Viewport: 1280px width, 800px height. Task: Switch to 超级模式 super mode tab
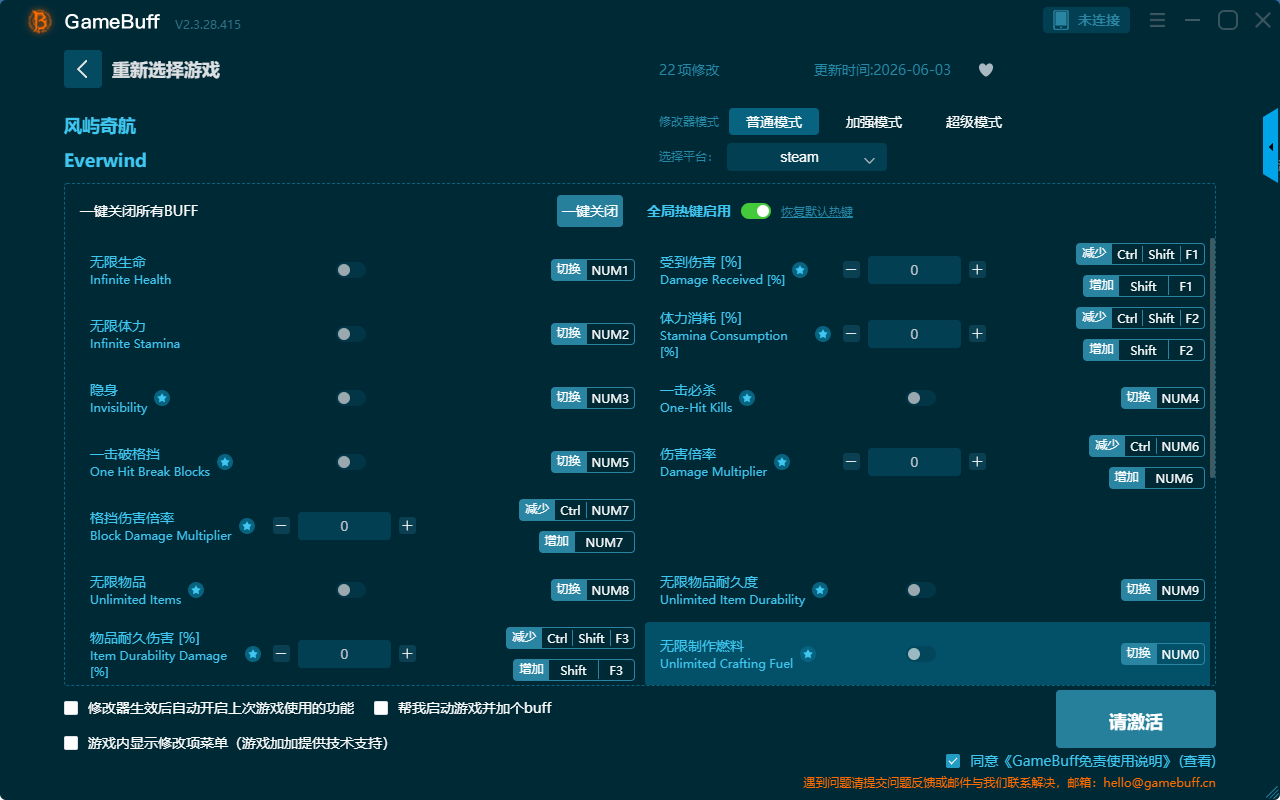(x=974, y=122)
